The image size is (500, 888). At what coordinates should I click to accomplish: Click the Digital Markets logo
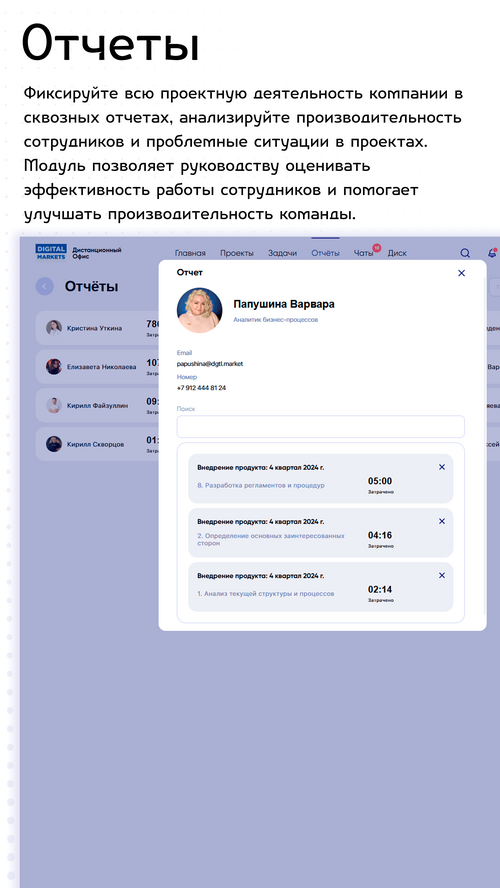pyautogui.click(x=51, y=253)
